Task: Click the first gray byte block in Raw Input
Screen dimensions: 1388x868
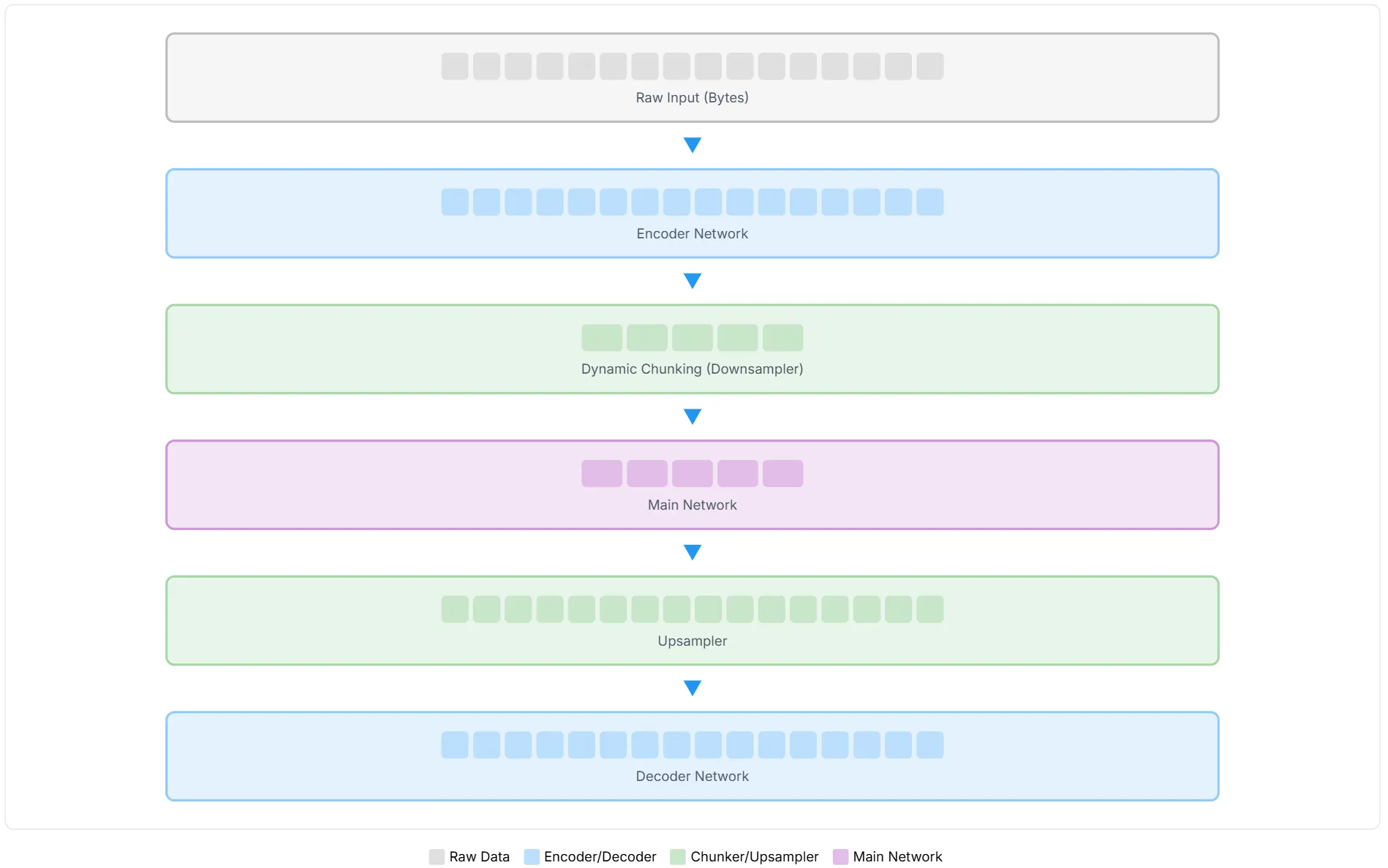Action: pos(455,67)
